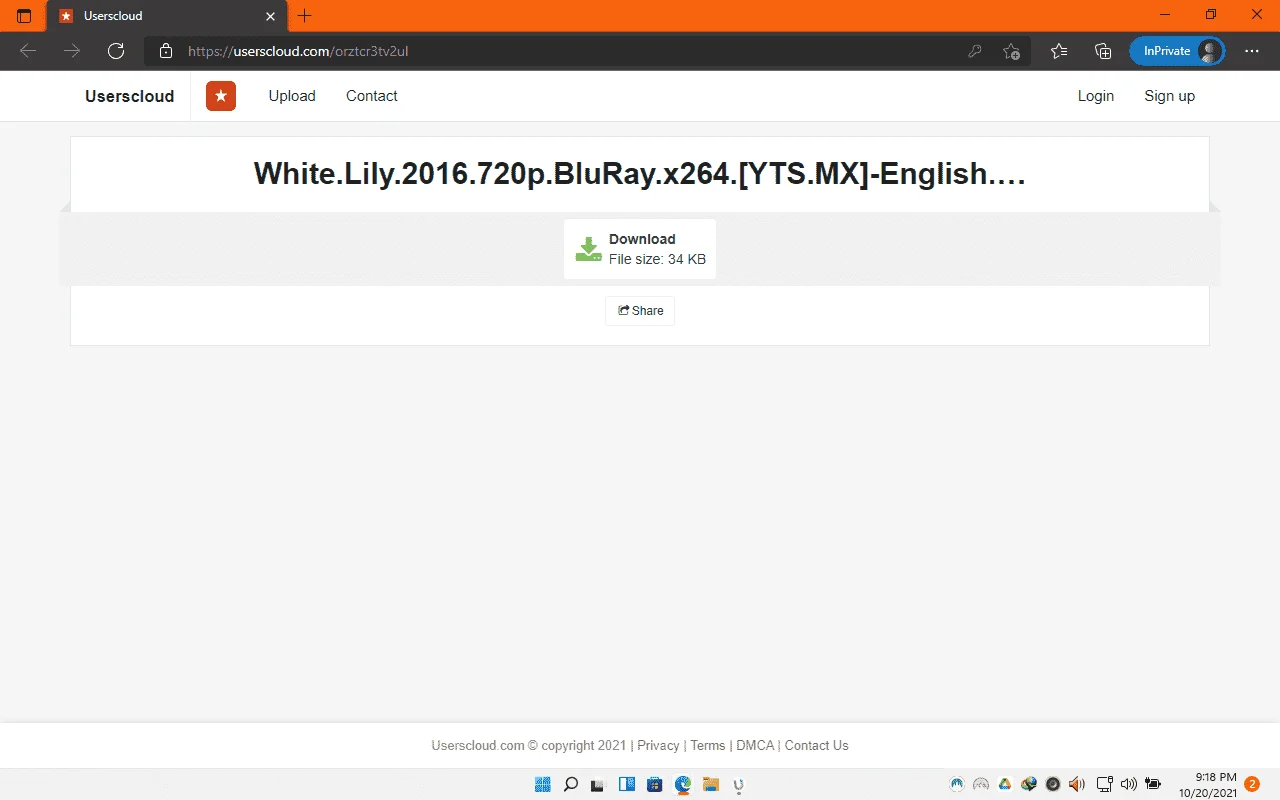Open Task View on the taskbar
This screenshot has height=800, width=1280.
[598, 784]
